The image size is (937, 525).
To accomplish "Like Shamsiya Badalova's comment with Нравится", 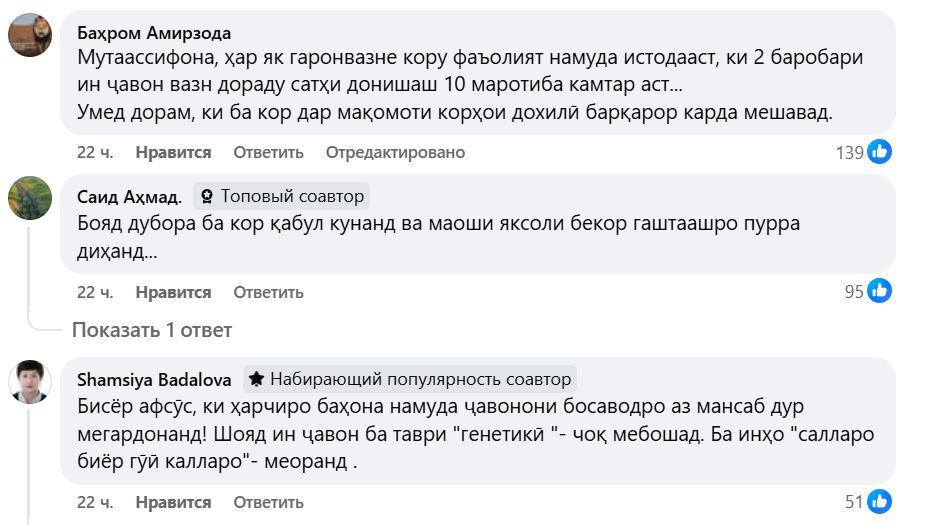I will point(173,502).
